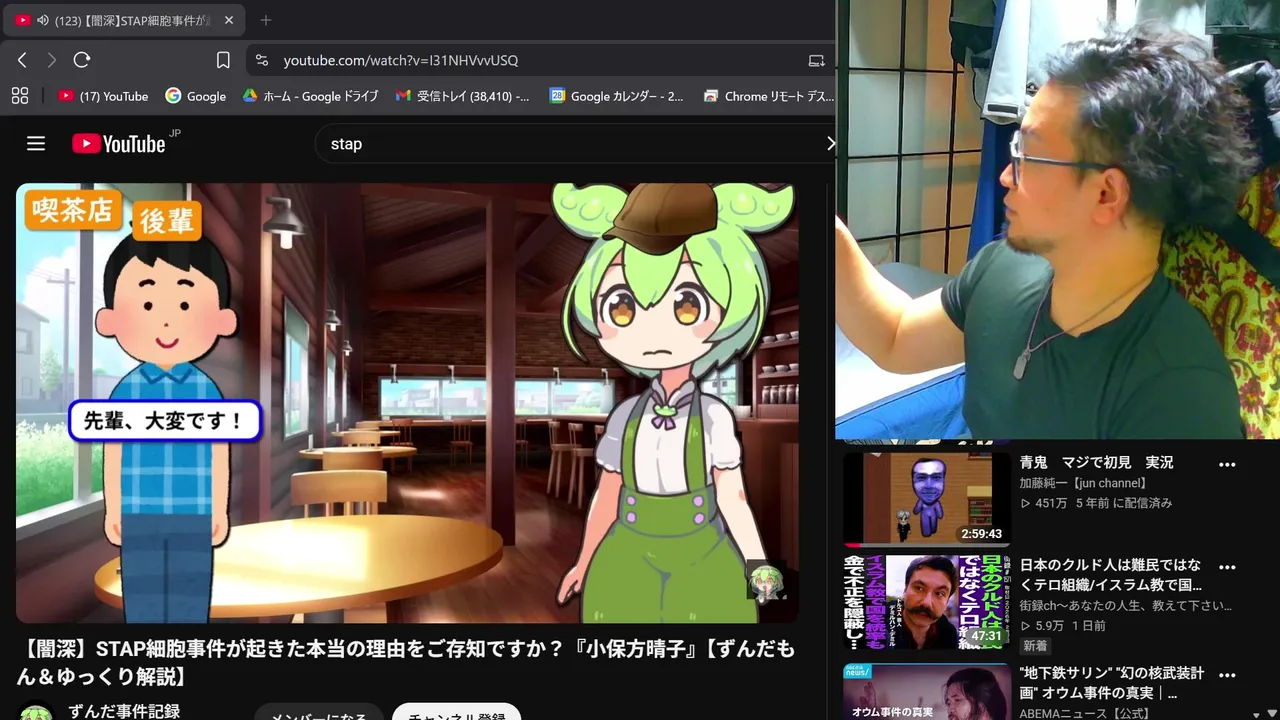Click the URL address bar
1280x720 pixels.
coord(540,60)
